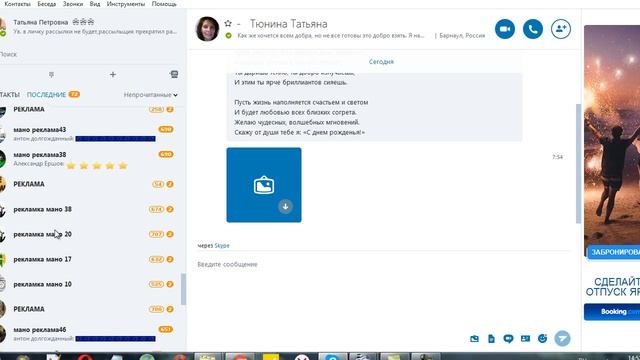Open the blue received image thumbnail

[264, 185]
